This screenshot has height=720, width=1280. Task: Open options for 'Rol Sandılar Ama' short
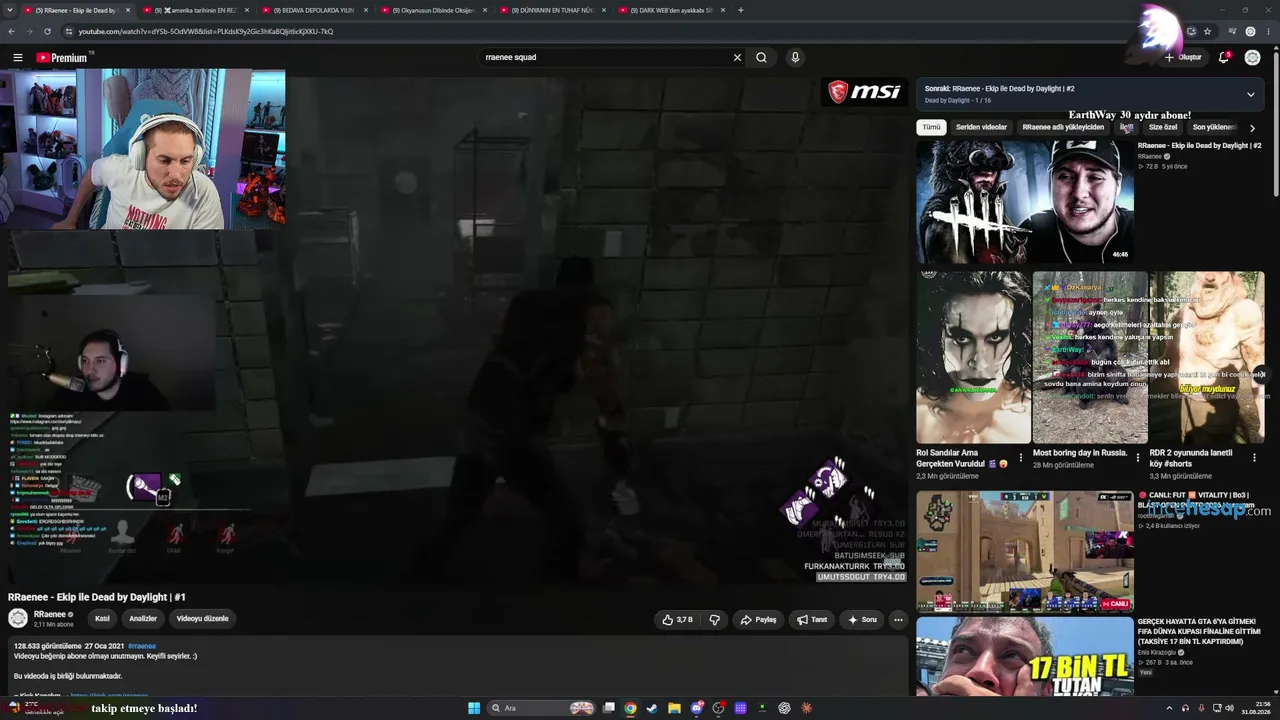[x=1021, y=457]
